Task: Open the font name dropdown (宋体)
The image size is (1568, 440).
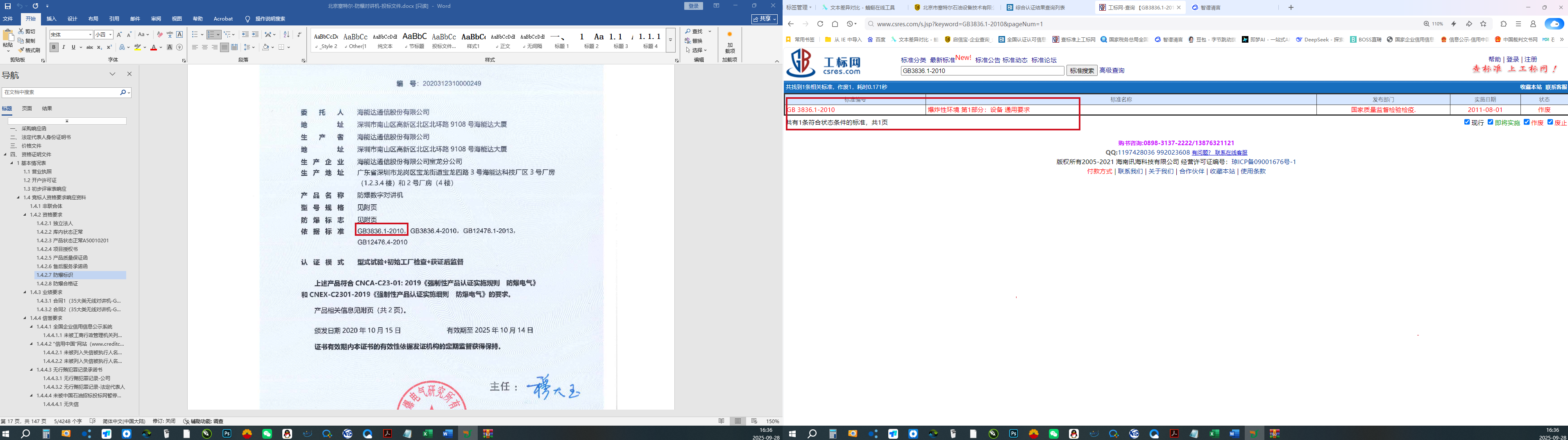Action: [x=91, y=35]
